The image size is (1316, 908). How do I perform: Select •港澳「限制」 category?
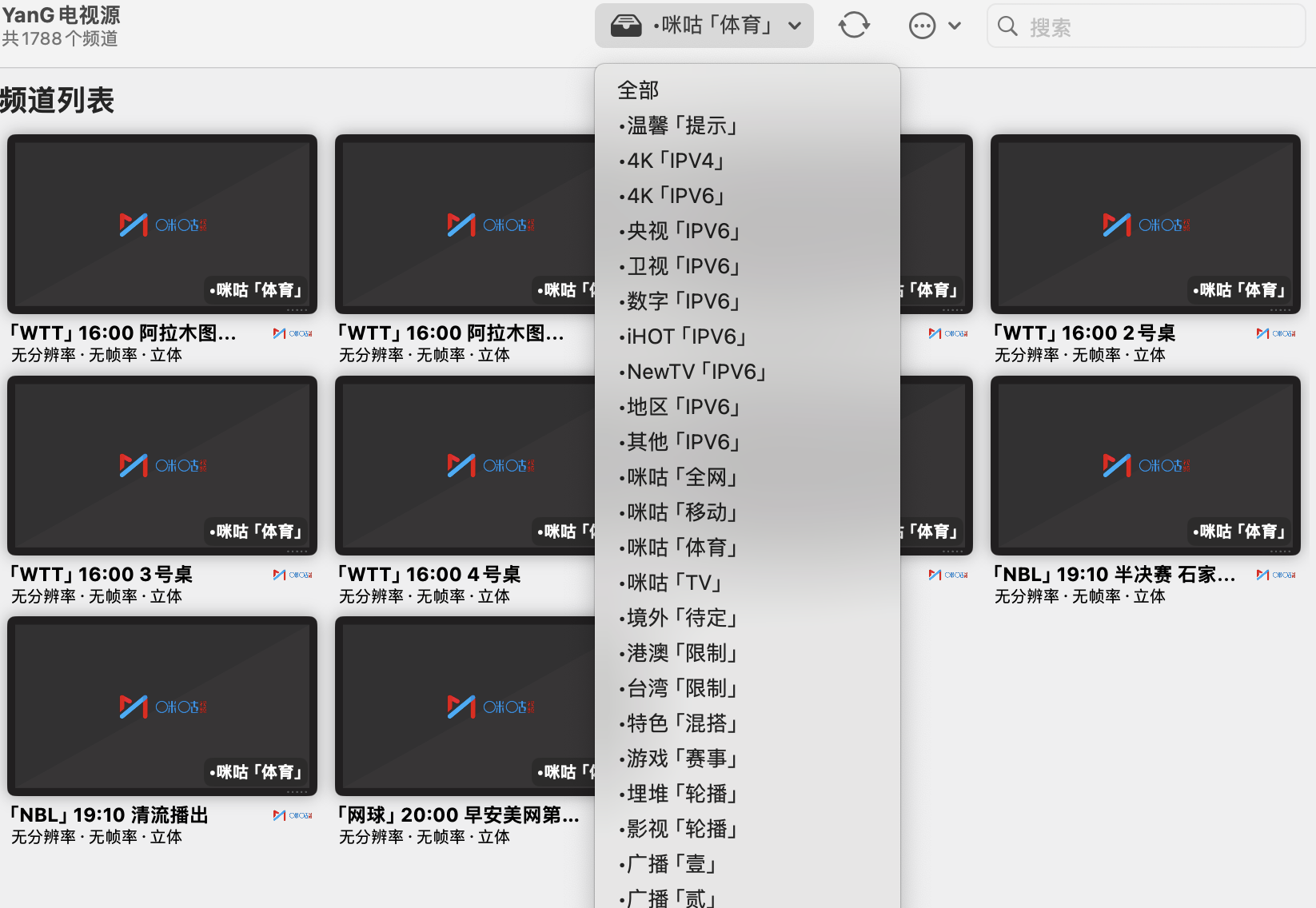(748, 653)
